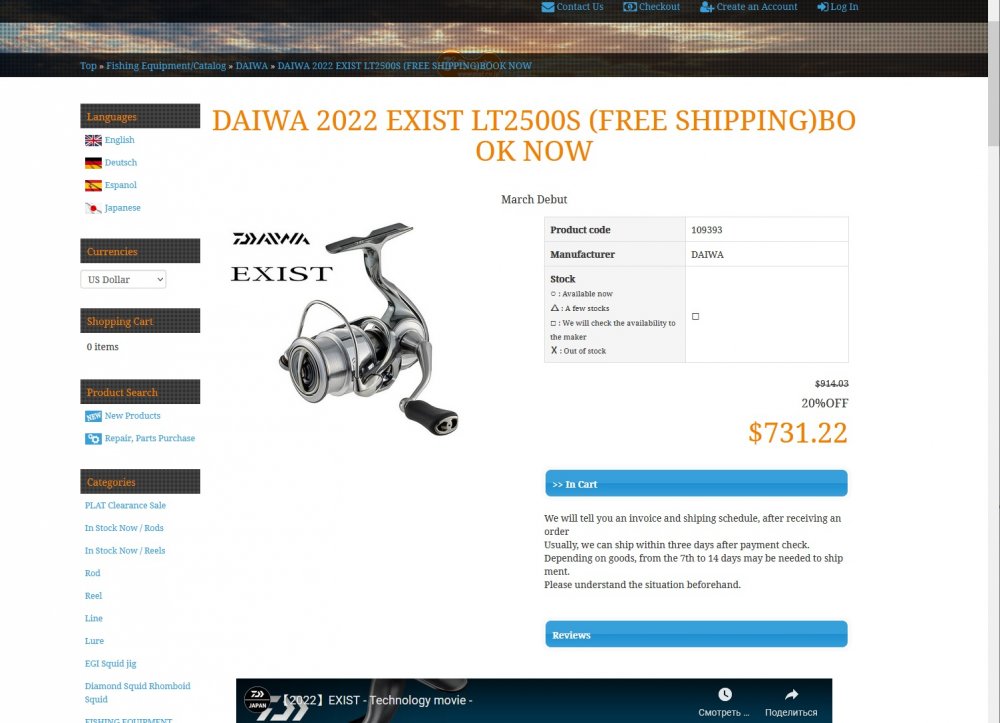Click the Repair, Parts Purchase icon
This screenshot has height=723, width=1000.
[93, 439]
